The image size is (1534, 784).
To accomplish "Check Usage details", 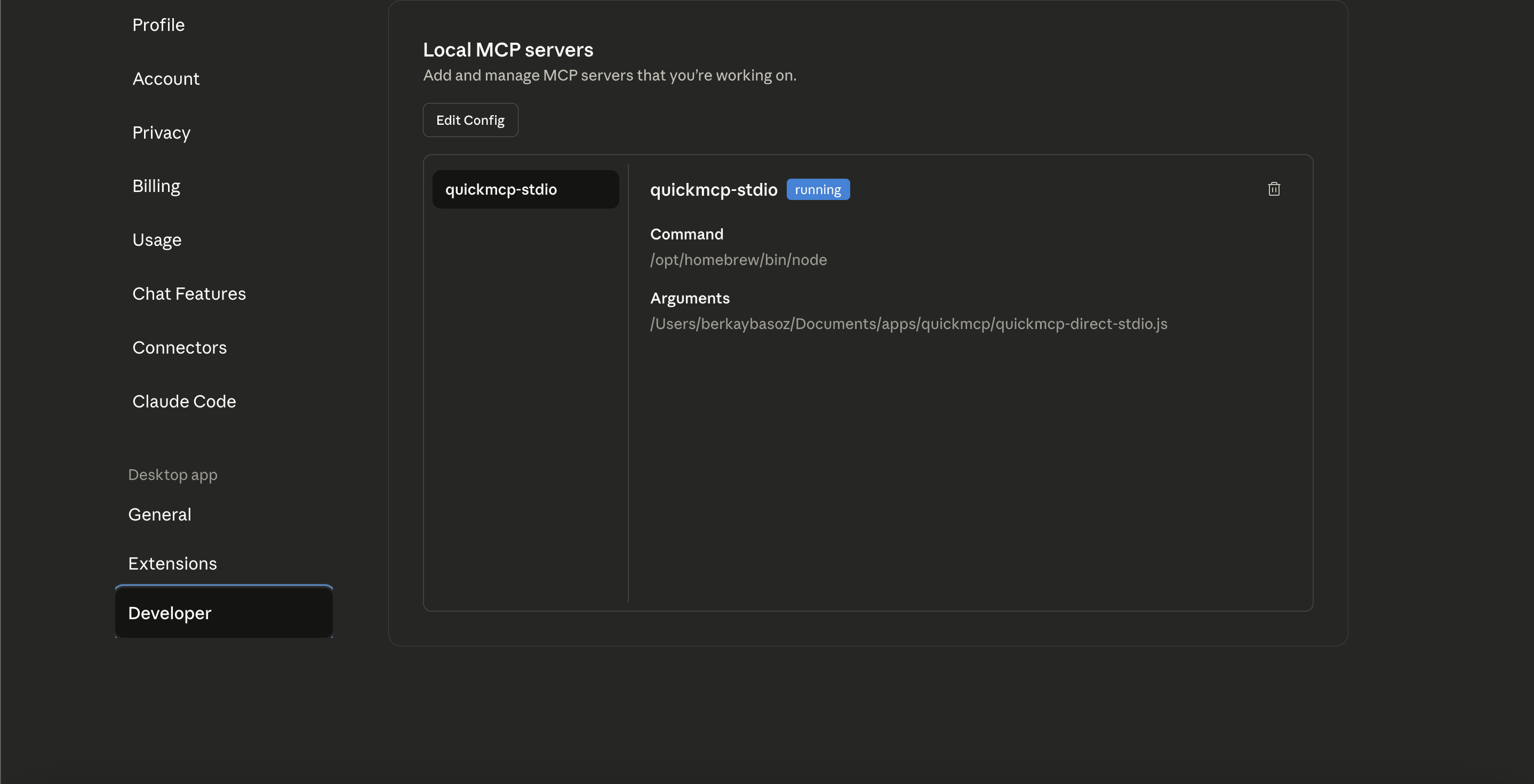I will pyautogui.click(x=157, y=239).
